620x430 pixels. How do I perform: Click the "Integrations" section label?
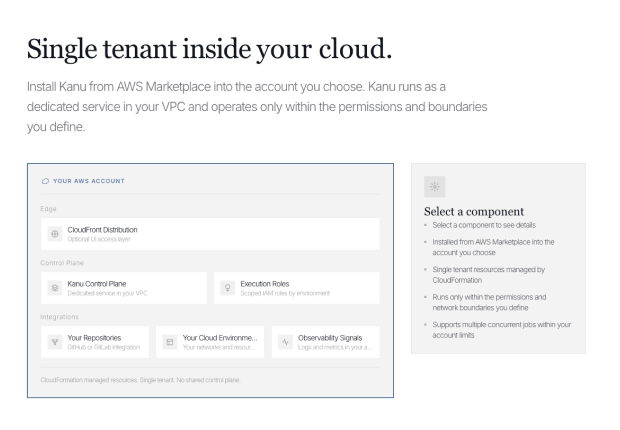point(59,317)
